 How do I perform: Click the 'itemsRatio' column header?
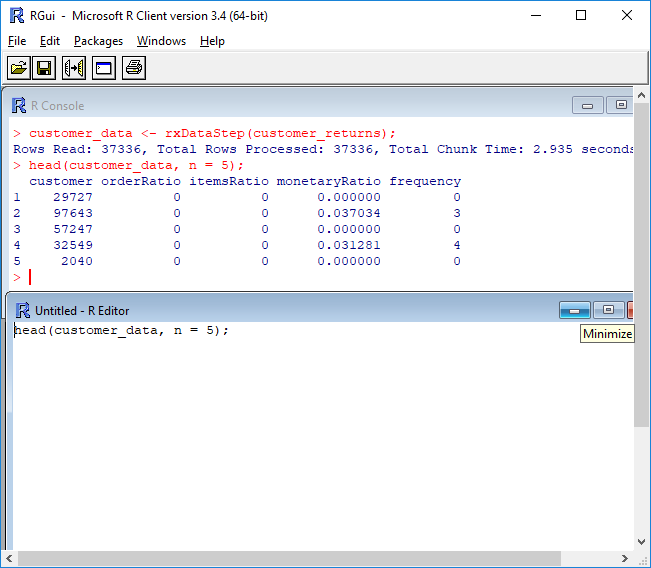click(229, 181)
